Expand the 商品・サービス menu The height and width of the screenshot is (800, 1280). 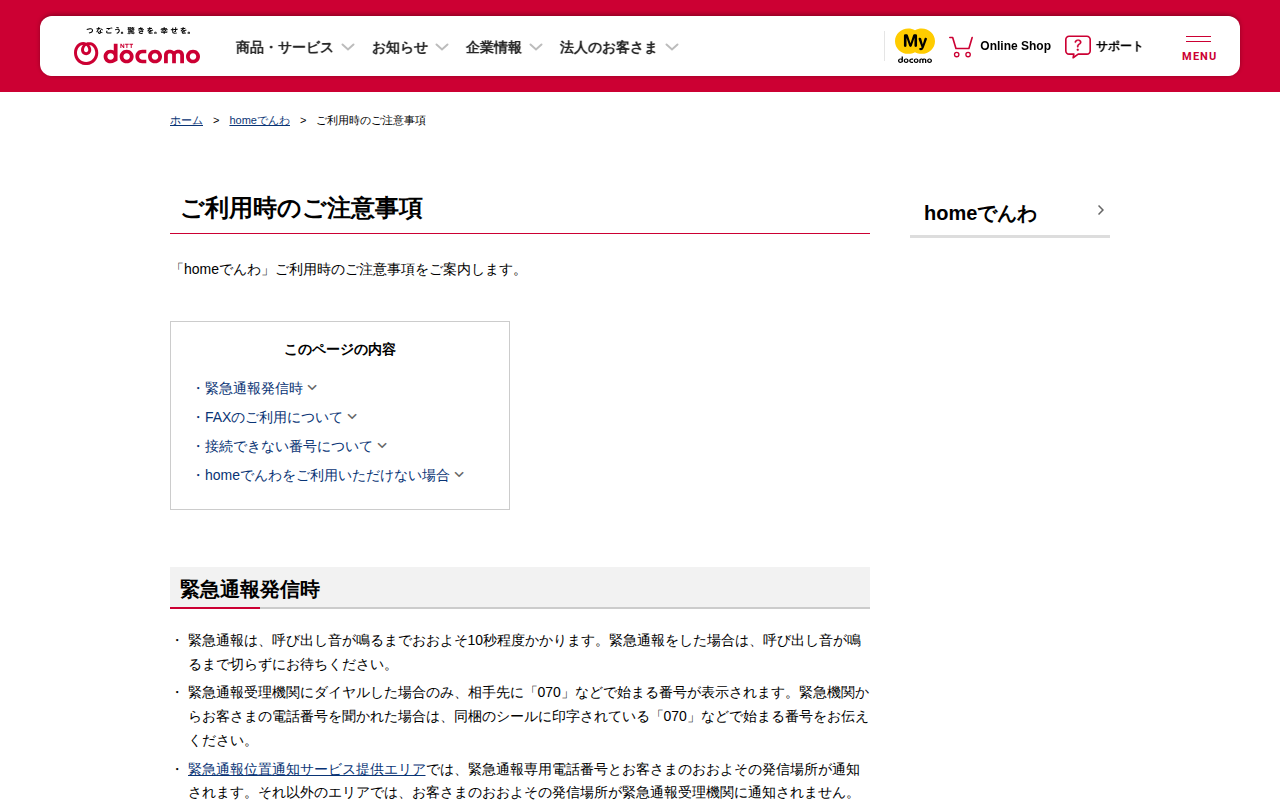coord(295,47)
